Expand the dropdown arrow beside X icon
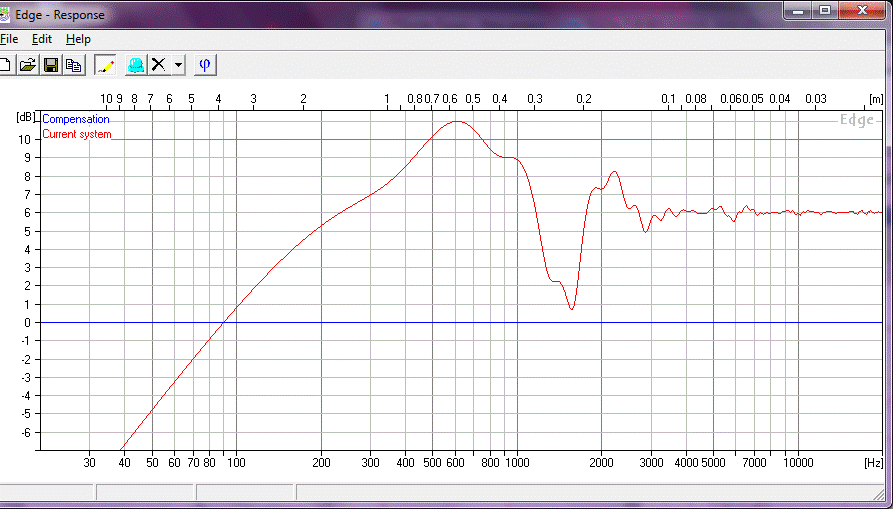 [x=178, y=65]
